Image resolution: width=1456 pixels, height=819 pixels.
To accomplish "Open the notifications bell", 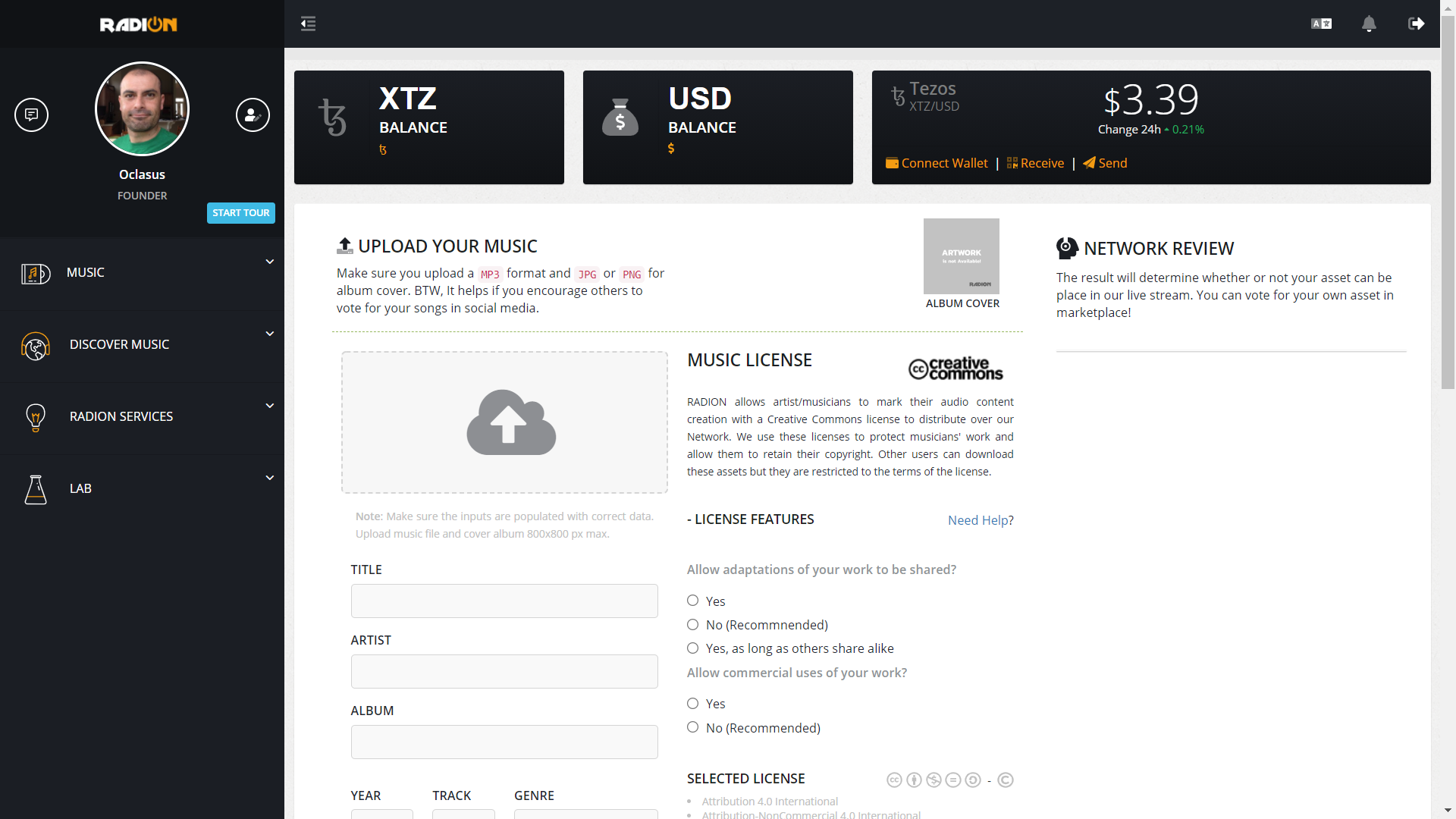I will [1370, 24].
